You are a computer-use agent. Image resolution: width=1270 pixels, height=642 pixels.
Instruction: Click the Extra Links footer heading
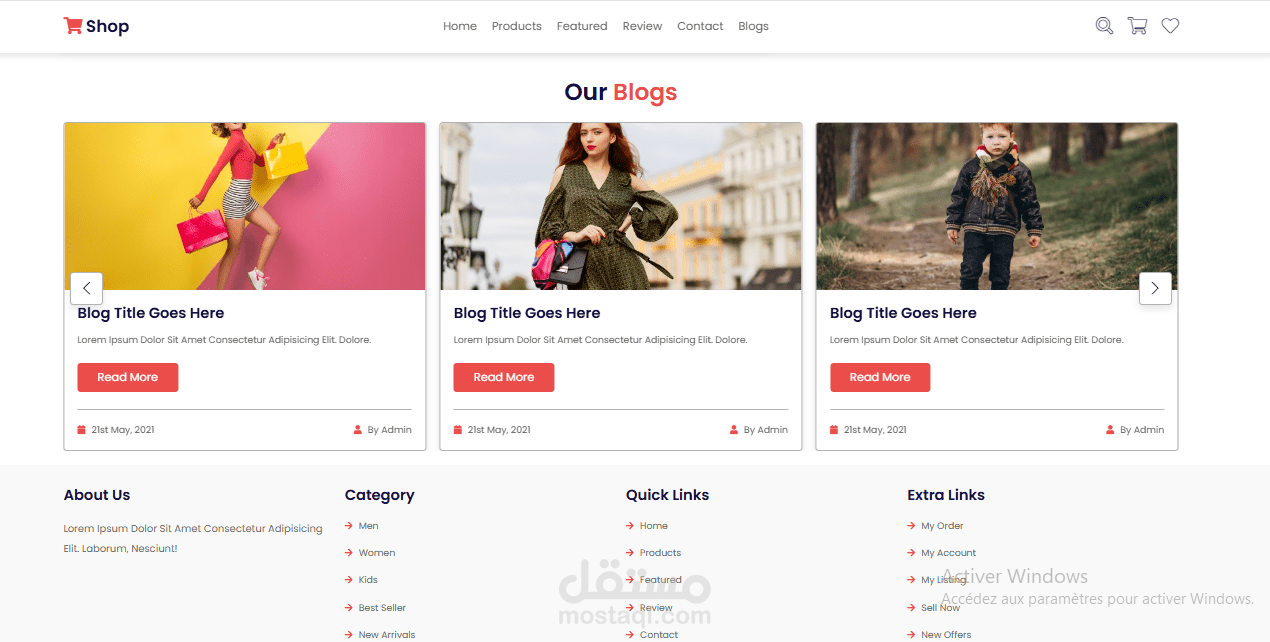coord(946,495)
